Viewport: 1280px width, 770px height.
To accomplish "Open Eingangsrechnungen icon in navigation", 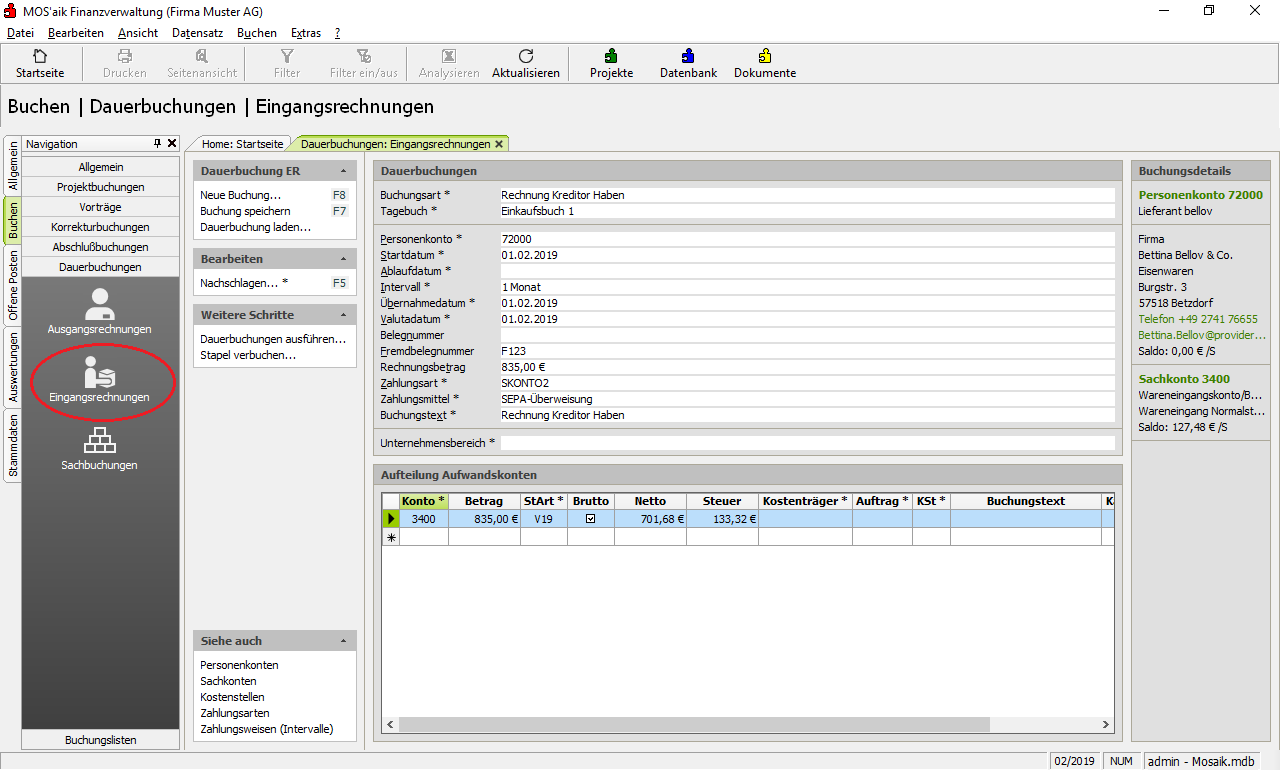I will click(99, 373).
